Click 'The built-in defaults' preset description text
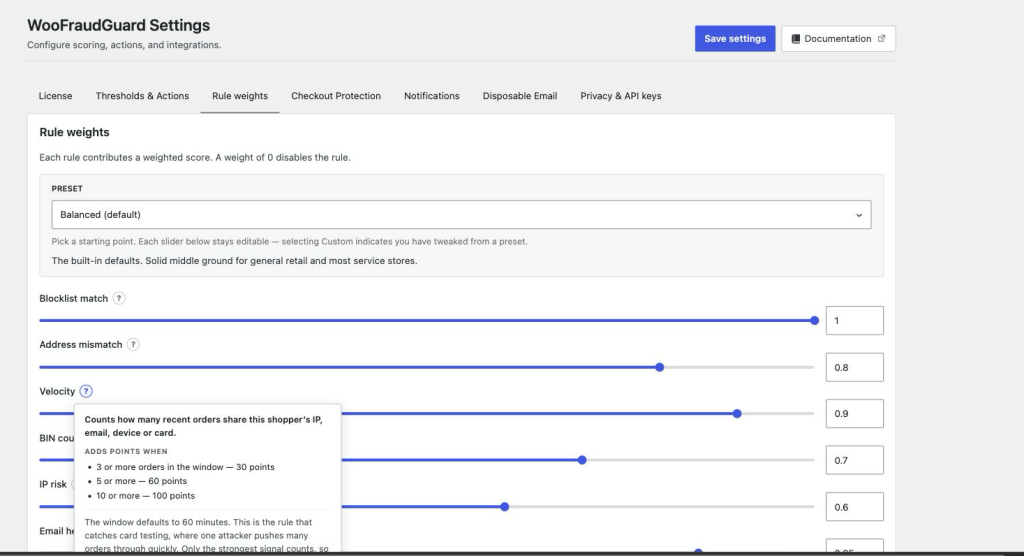Screen dimensions: 1024x556 tap(234, 261)
